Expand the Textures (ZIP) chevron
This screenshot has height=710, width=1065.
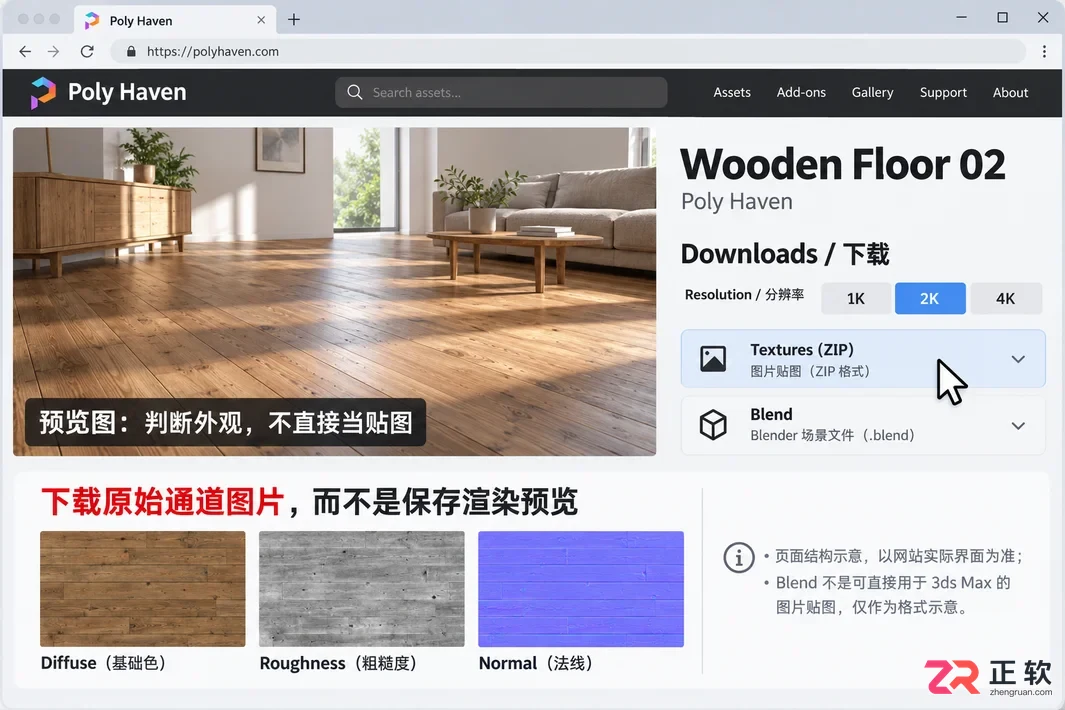1017,359
